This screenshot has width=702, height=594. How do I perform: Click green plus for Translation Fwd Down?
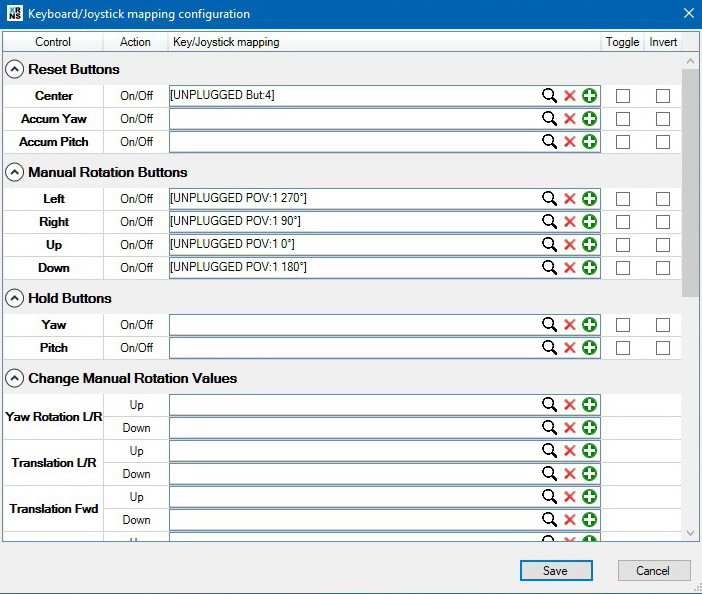(589, 520)
